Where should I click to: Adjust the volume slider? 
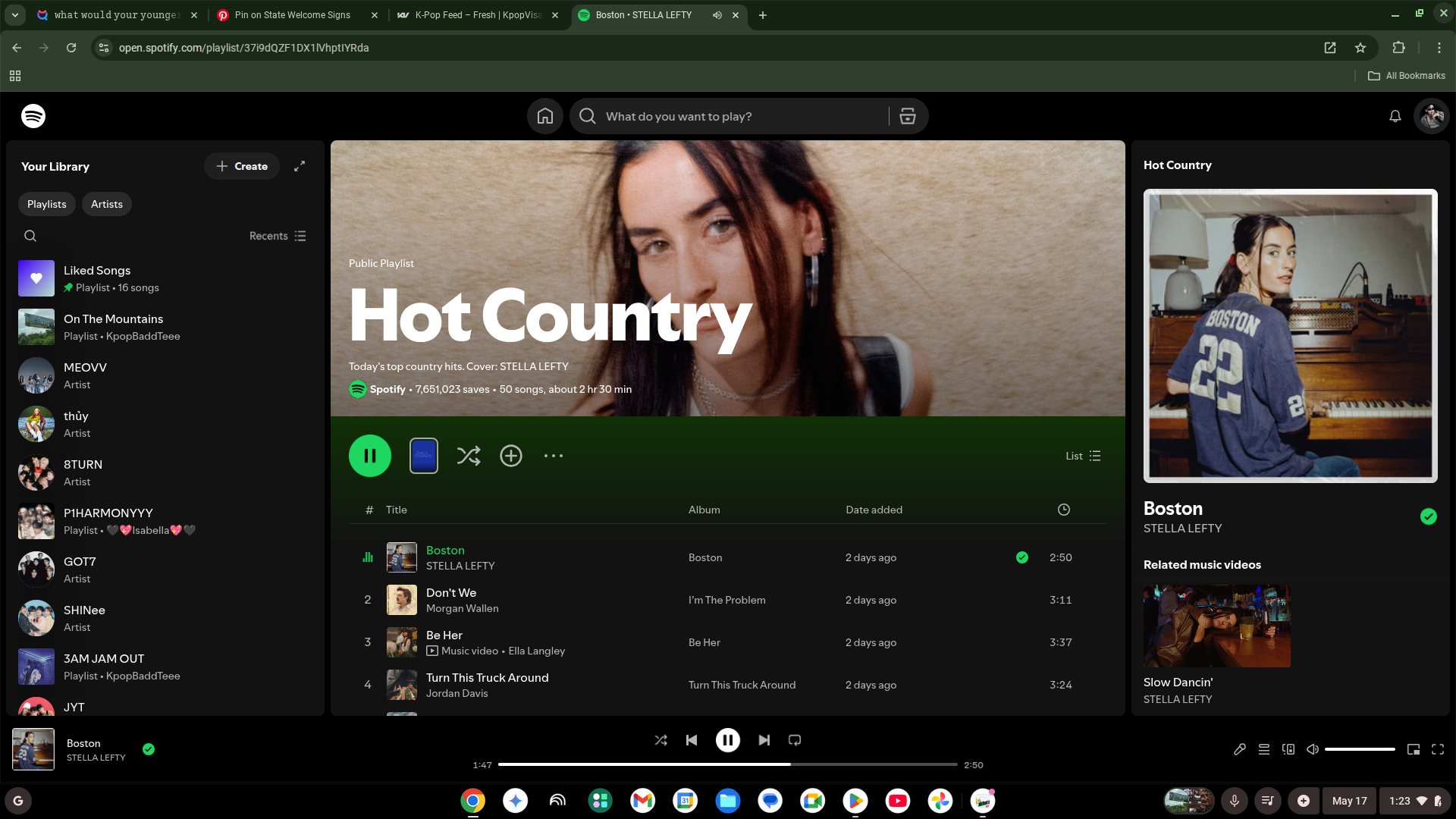pyautogui.click(x=1360, y=749)
